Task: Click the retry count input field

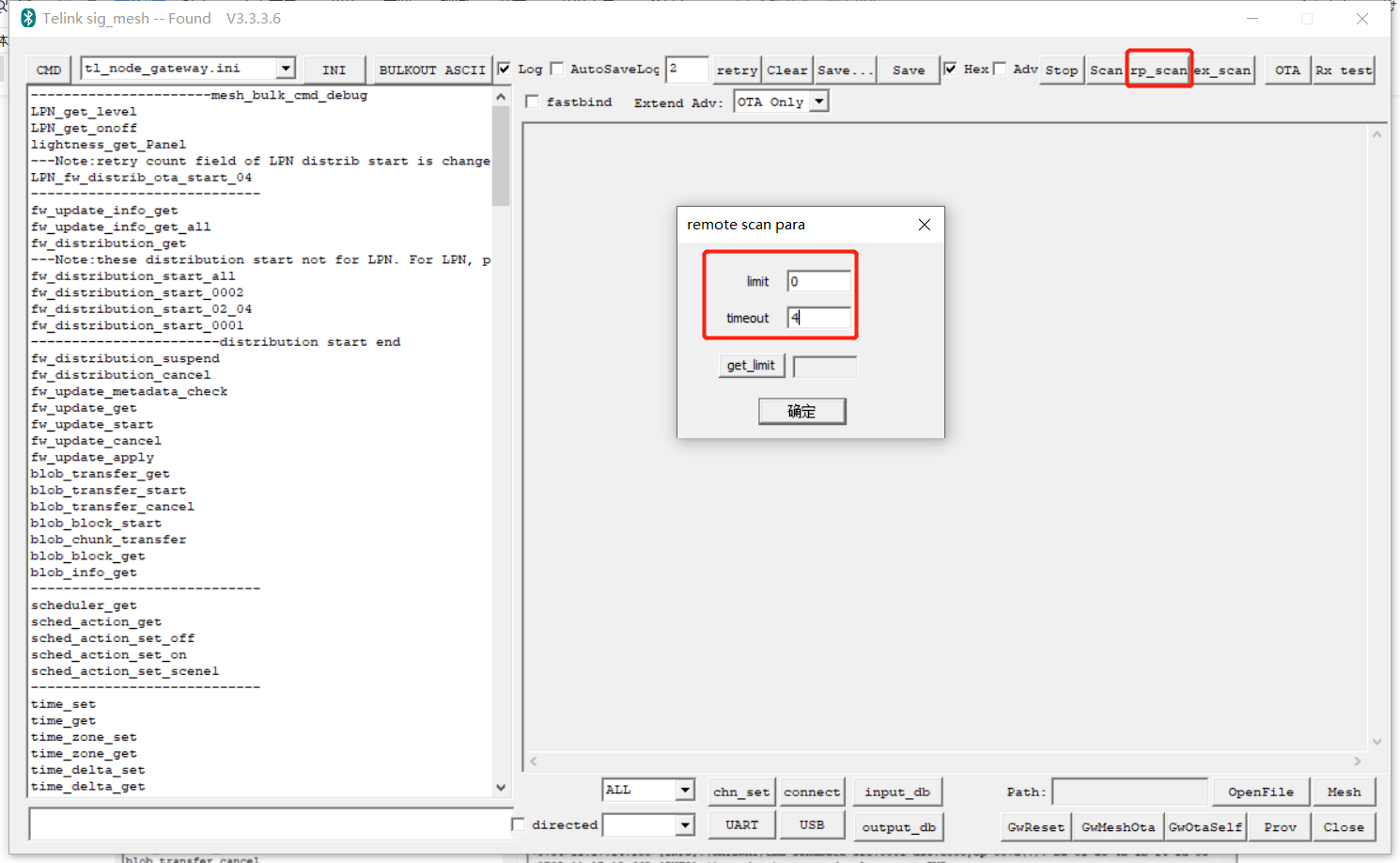Action: tap(687, 69)
